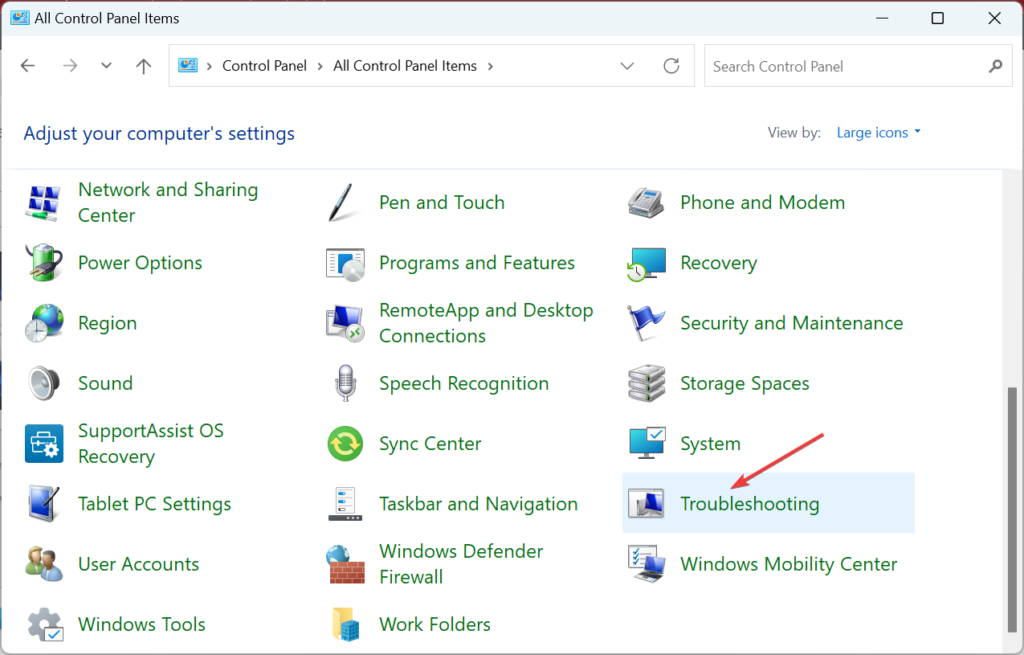Click the Recovery monitor icon
Image resolution: width=1024 pixels, height=655 pixels.
click(x=646, y=263)
